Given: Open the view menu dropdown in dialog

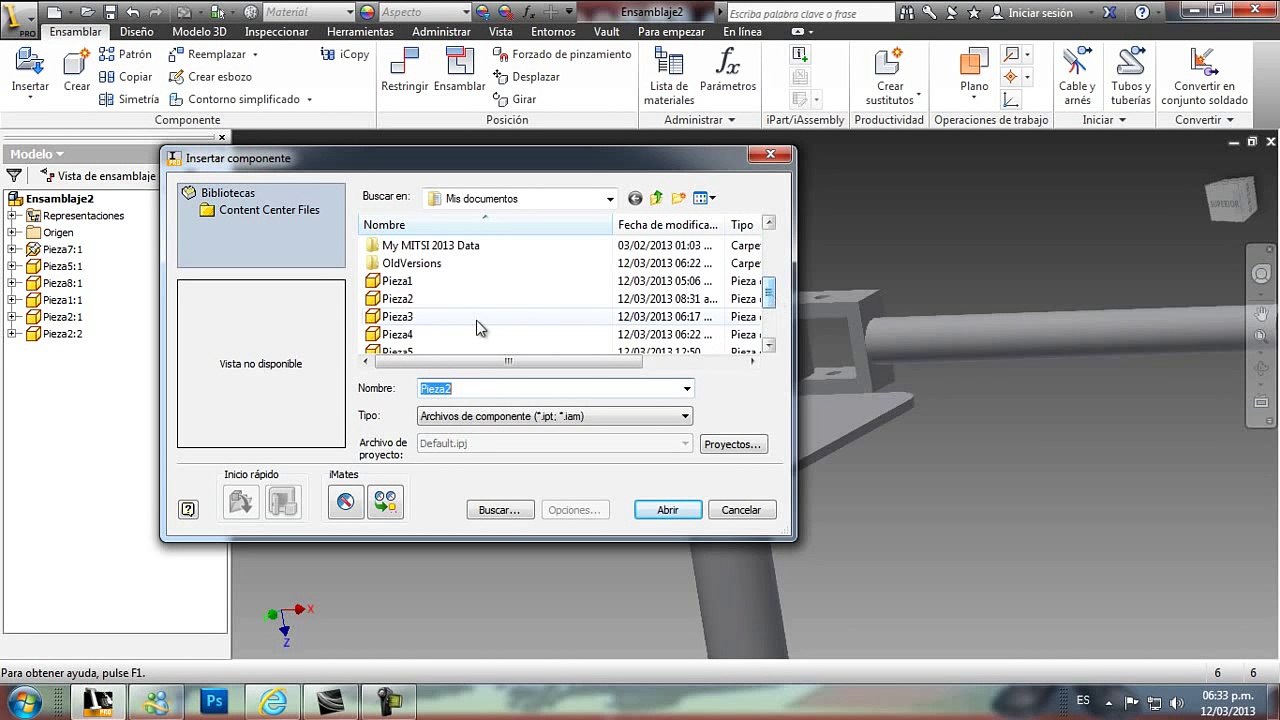Looking at the screenshot, I should click(x=705, y=198).
